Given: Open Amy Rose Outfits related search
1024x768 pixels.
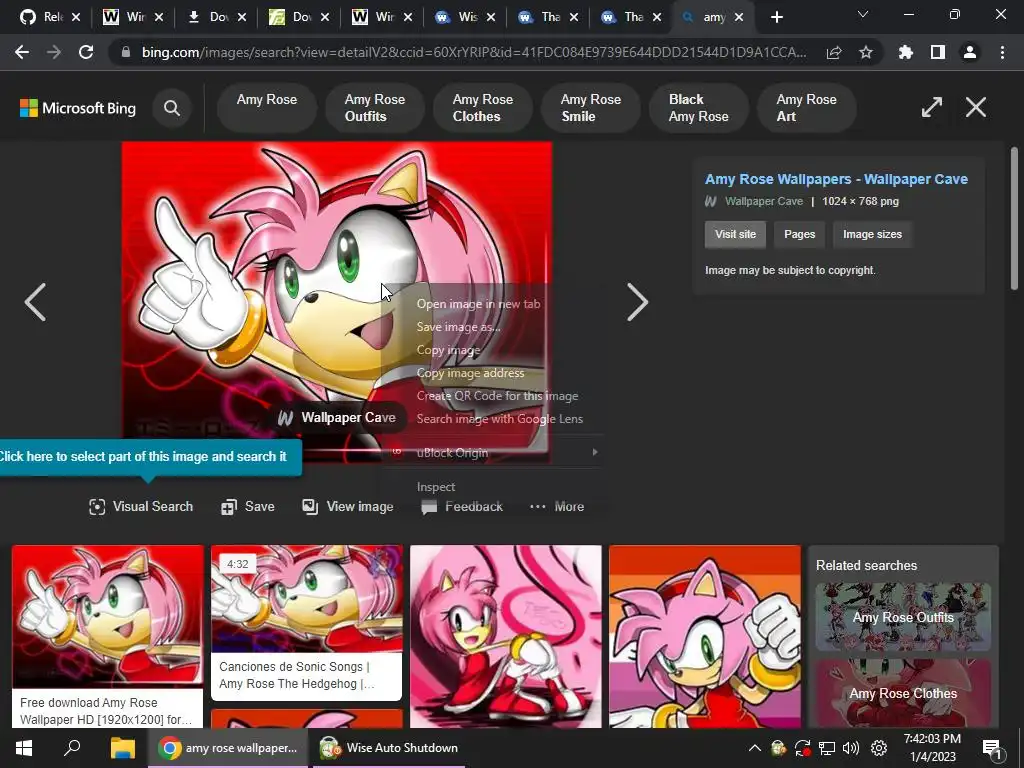Looking at the screenshot, I should click(903, 617).
